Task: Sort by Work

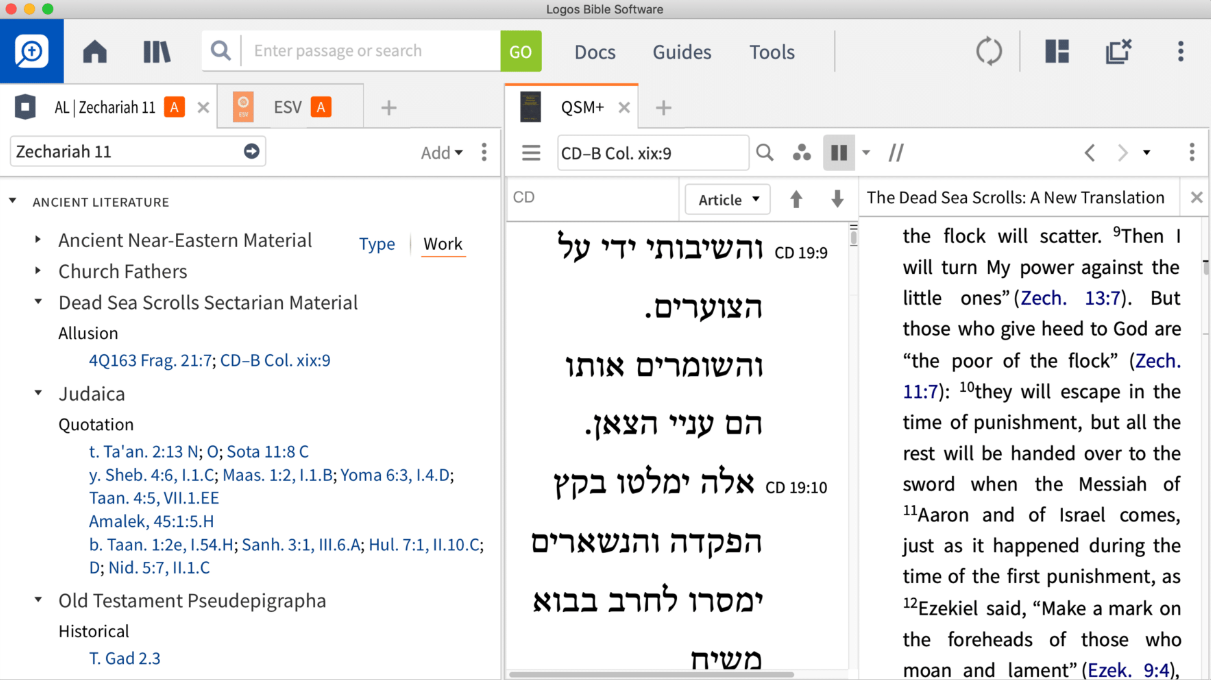Action: coord(443,244)
